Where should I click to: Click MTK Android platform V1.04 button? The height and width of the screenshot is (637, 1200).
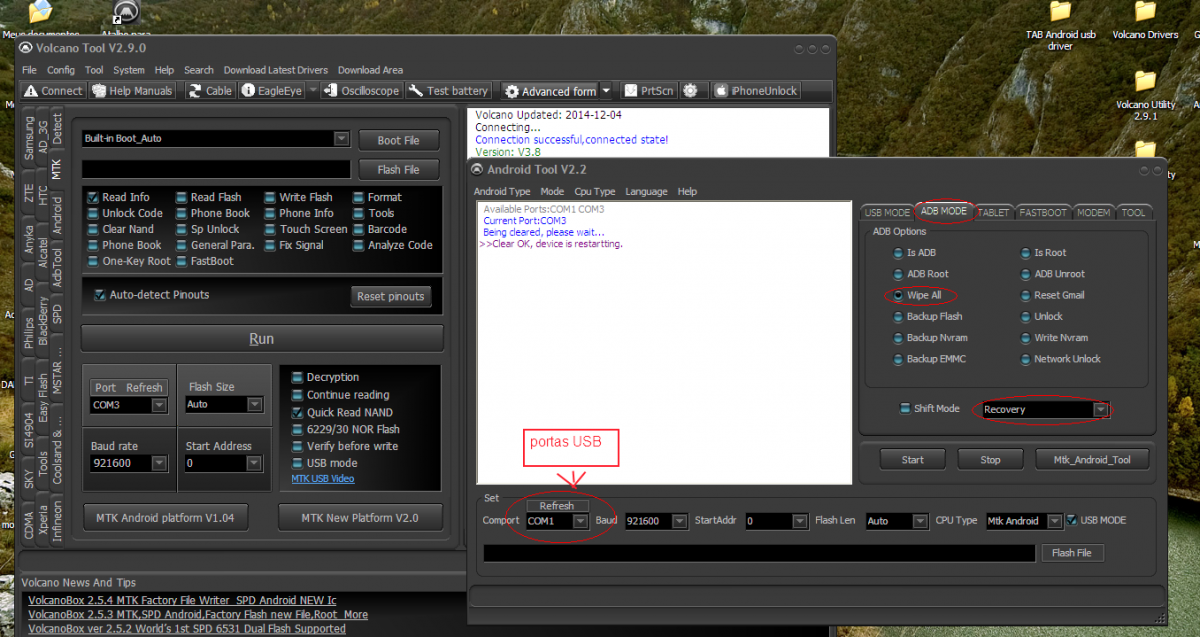(165, 517)
